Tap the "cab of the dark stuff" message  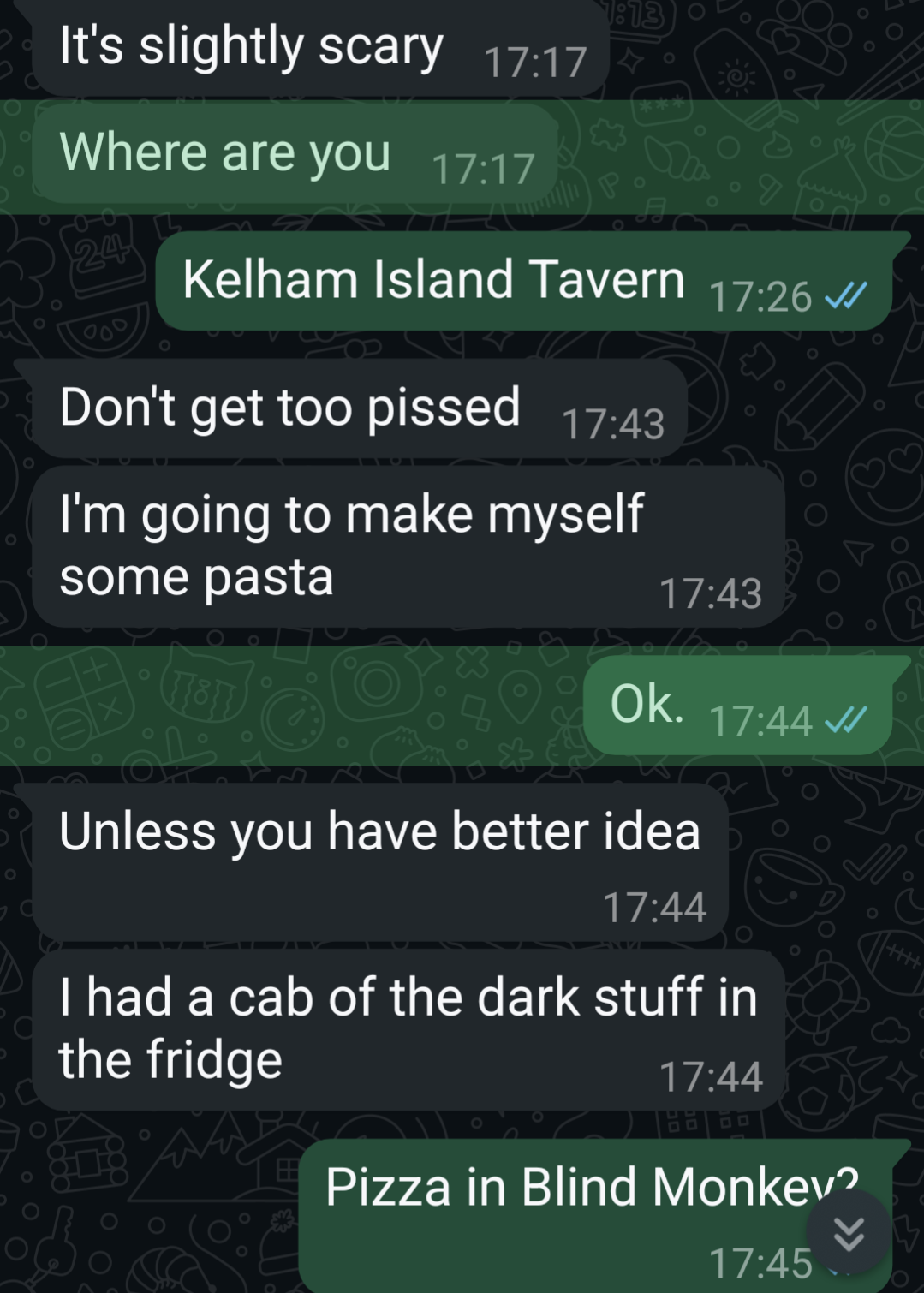(408, 1029)
